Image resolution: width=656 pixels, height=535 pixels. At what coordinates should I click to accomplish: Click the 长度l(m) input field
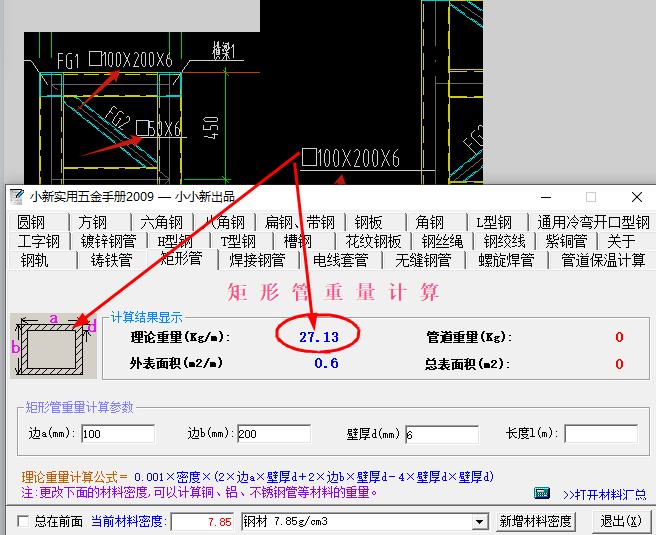tap(601, 434)
